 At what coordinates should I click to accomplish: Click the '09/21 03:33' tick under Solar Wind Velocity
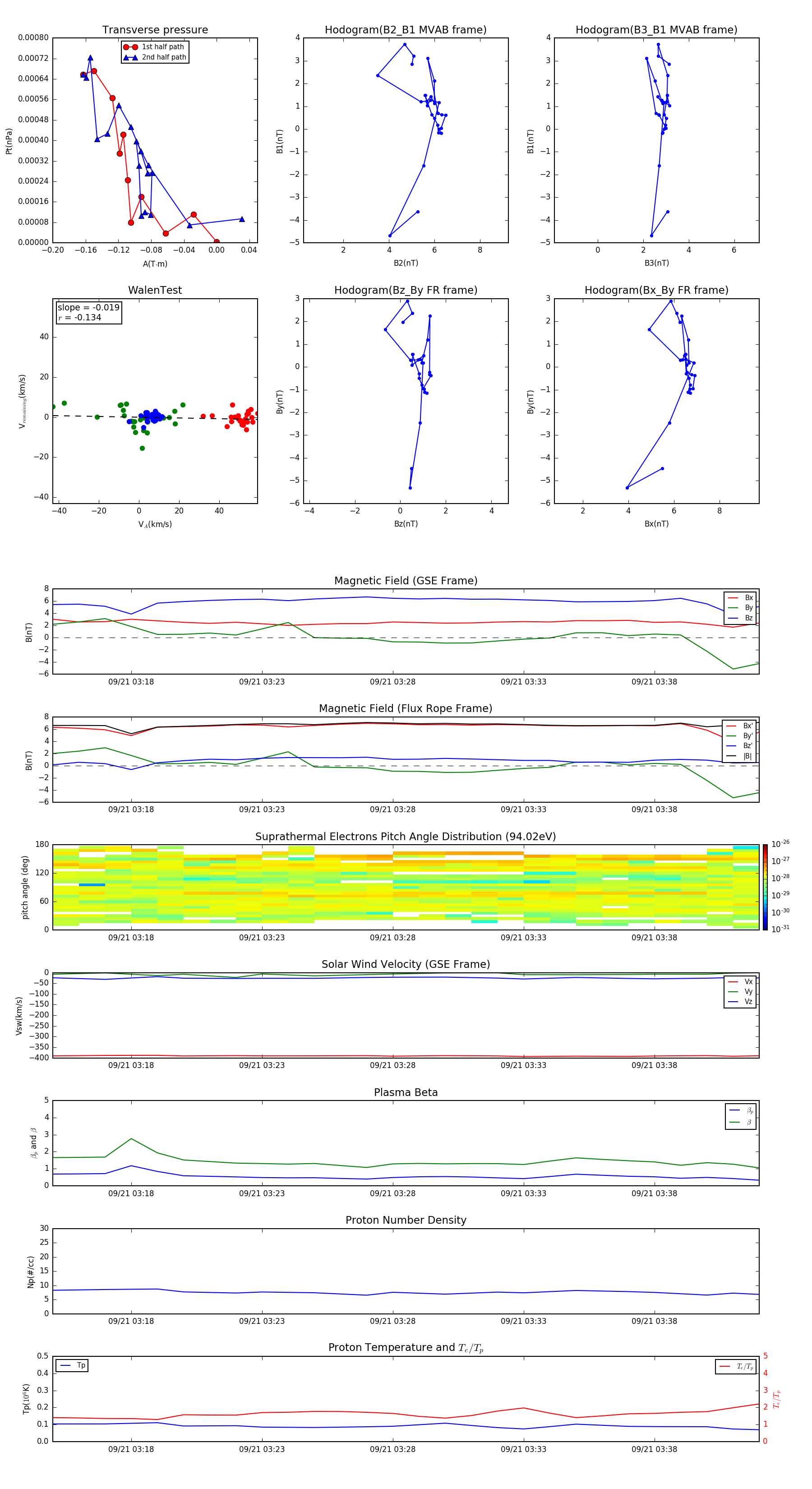[x=523, y=1065]
